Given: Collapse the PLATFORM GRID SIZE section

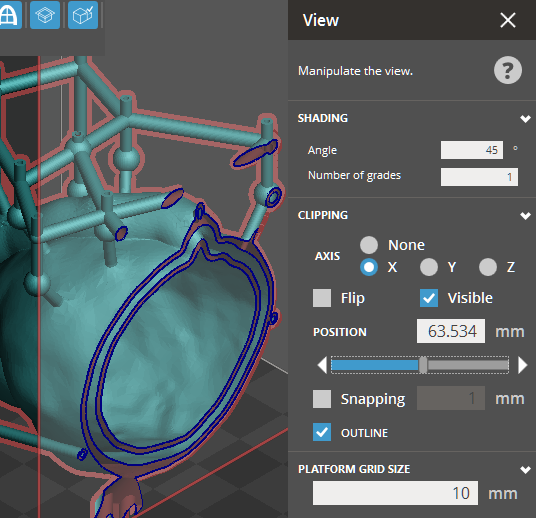Looking at the screenshot, I should [525, 469].
